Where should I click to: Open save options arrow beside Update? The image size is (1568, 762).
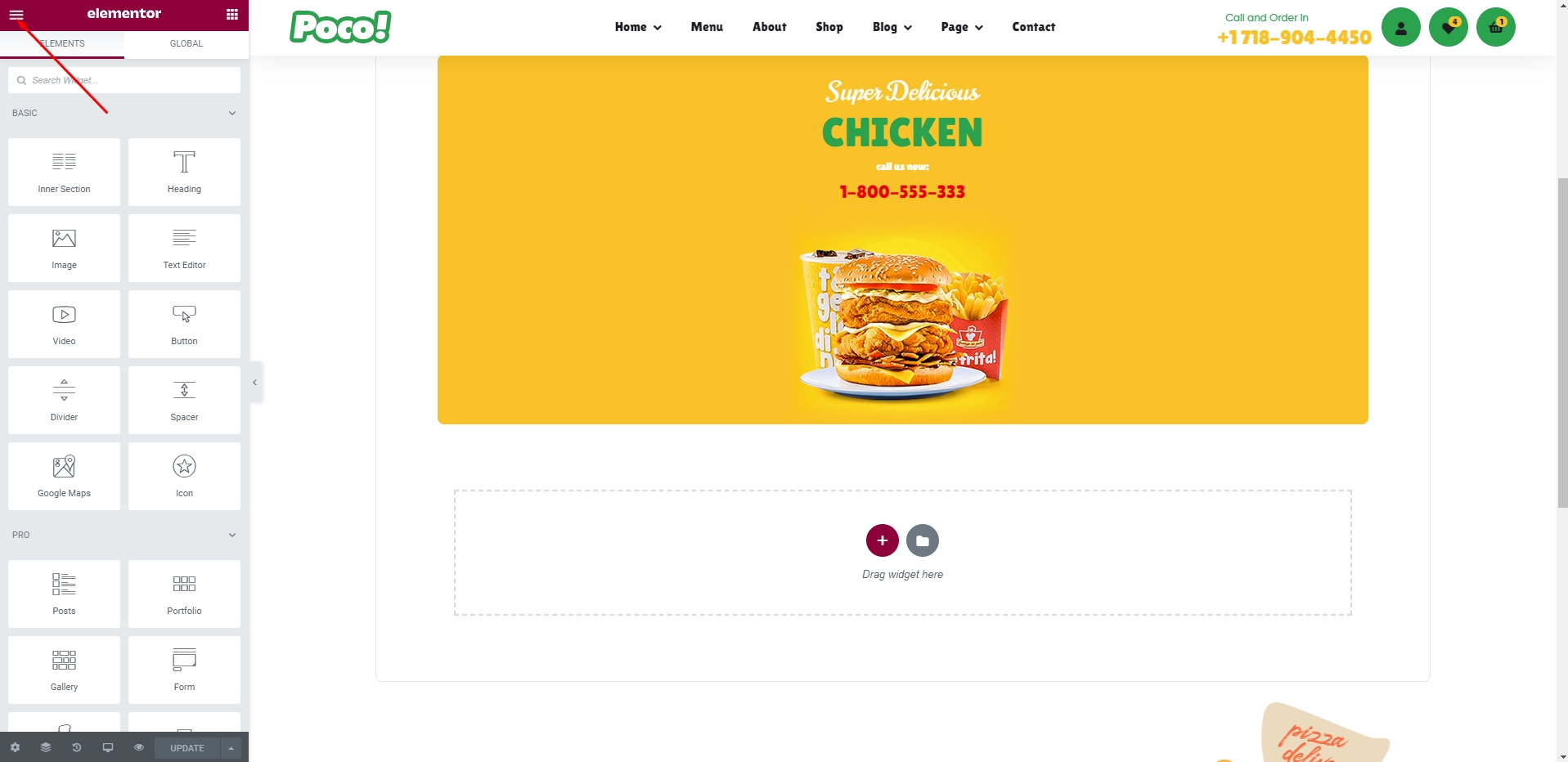[231, 748]
